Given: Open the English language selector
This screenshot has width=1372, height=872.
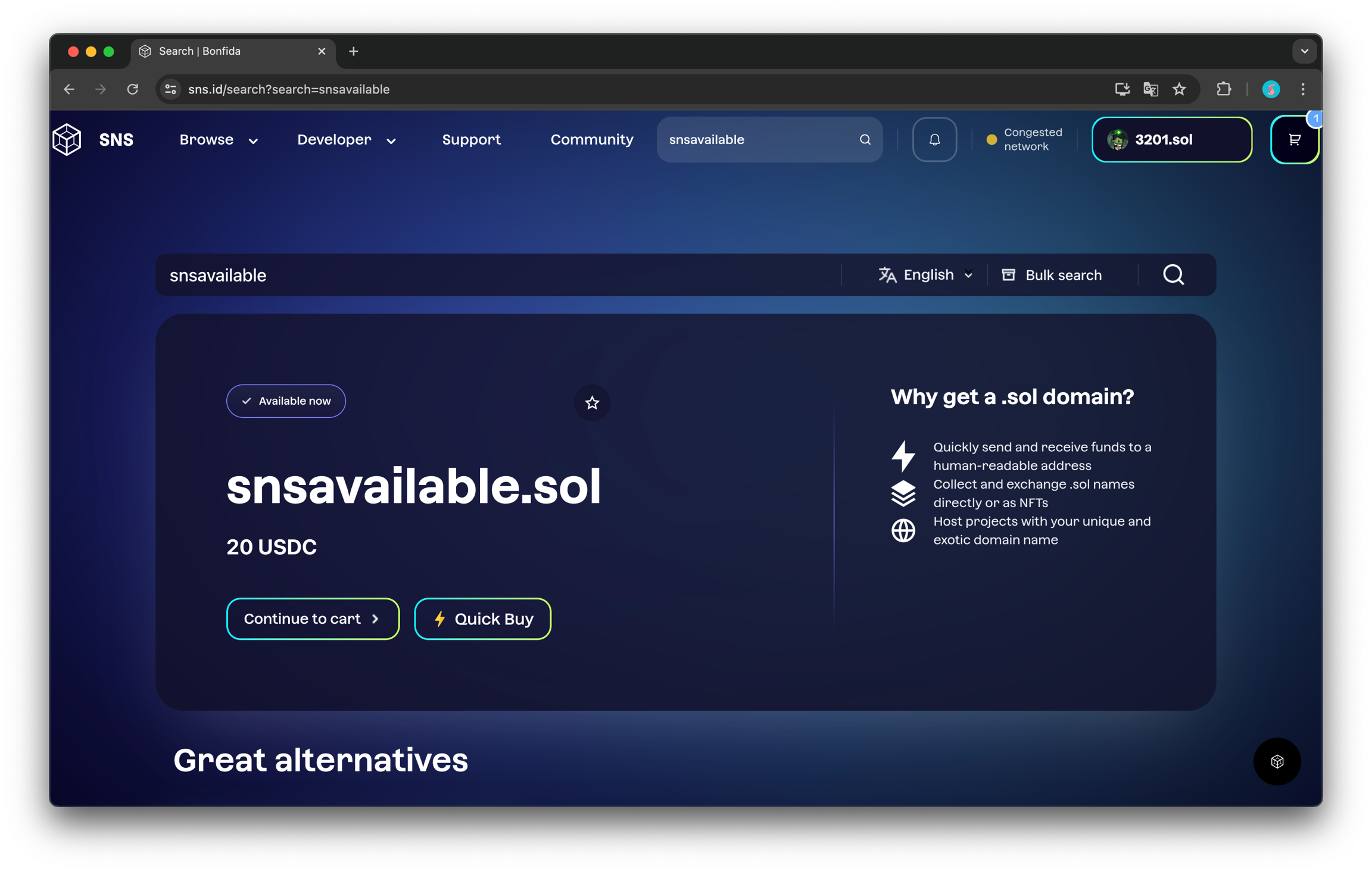Looking at the screenshot, I should click(x=925, y=275).
